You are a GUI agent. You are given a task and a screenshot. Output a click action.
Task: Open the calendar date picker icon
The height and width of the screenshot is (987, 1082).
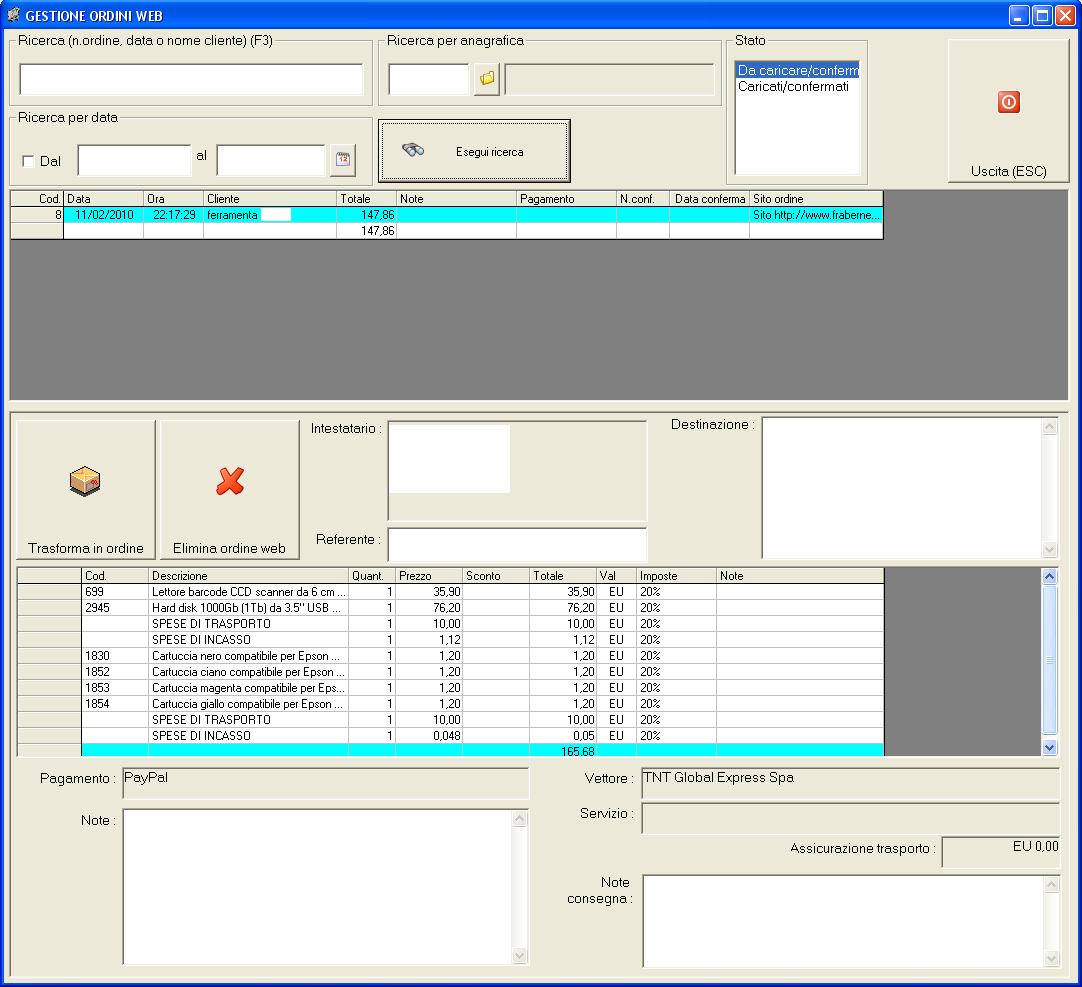click(x=343, y=160)
